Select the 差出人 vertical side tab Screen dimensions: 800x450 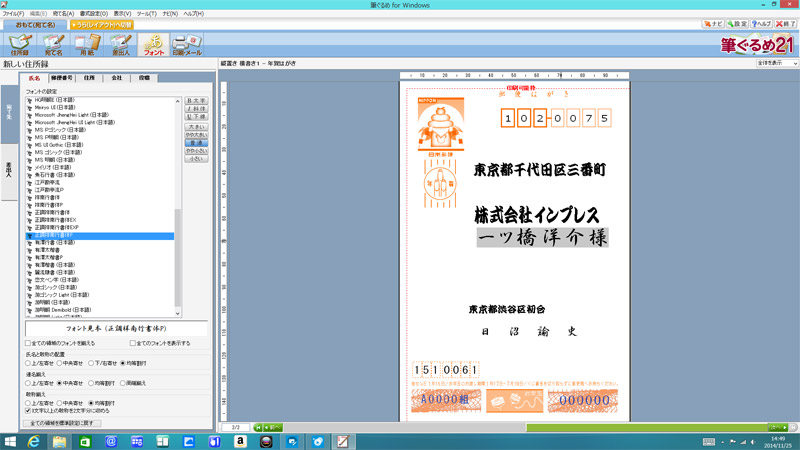point(9,168)
